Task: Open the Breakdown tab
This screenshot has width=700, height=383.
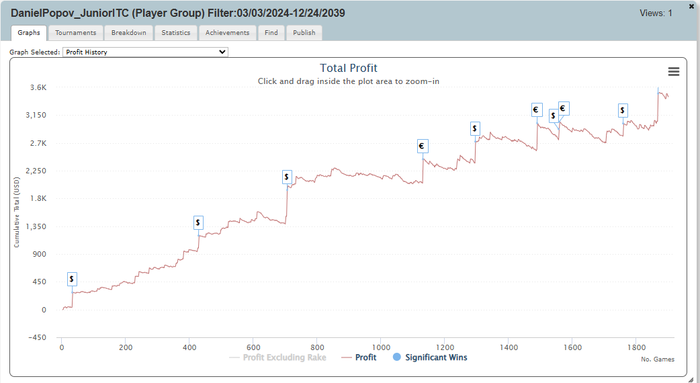Action: (129, 33)
